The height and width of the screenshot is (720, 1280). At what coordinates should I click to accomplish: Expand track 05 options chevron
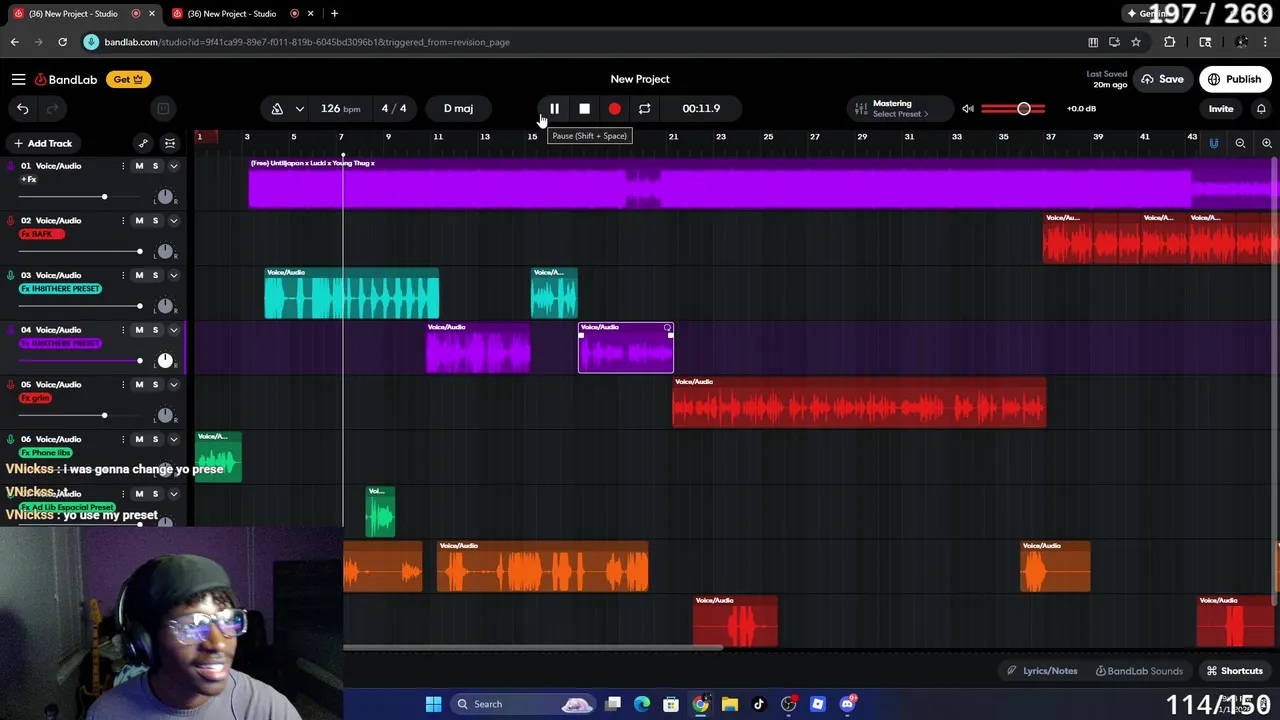coord(173,385)
